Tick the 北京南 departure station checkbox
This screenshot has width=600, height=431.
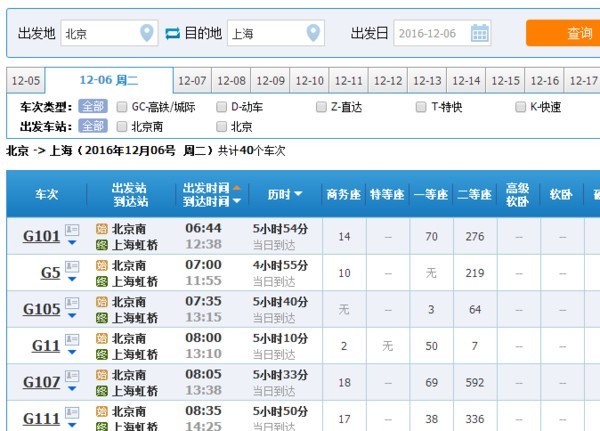point(122,126)
